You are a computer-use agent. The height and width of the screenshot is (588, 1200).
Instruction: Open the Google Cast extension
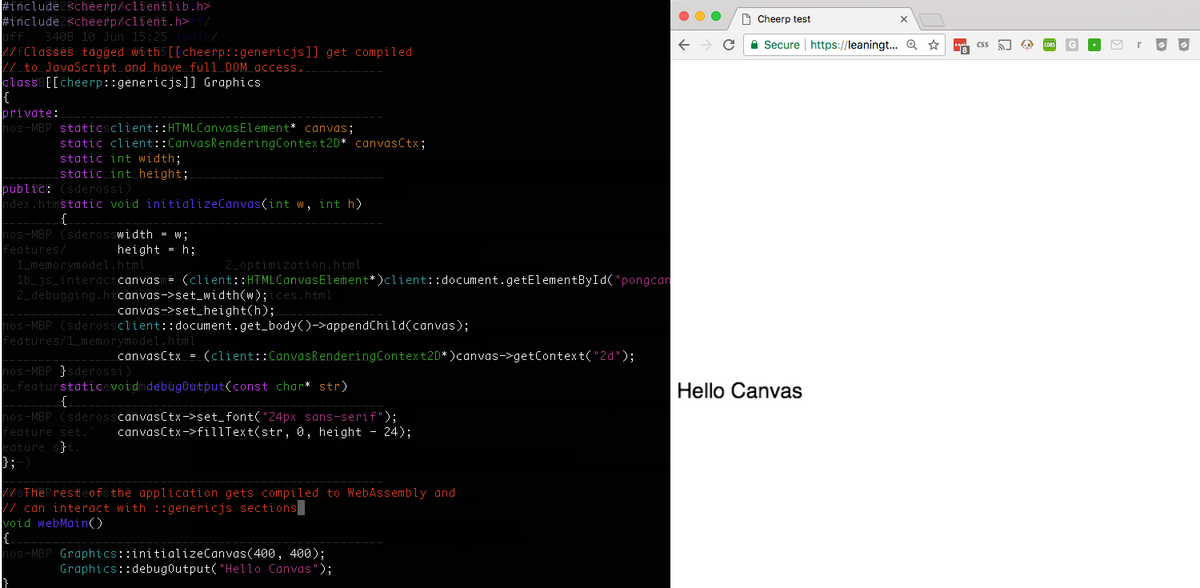tap(1004, 44)
